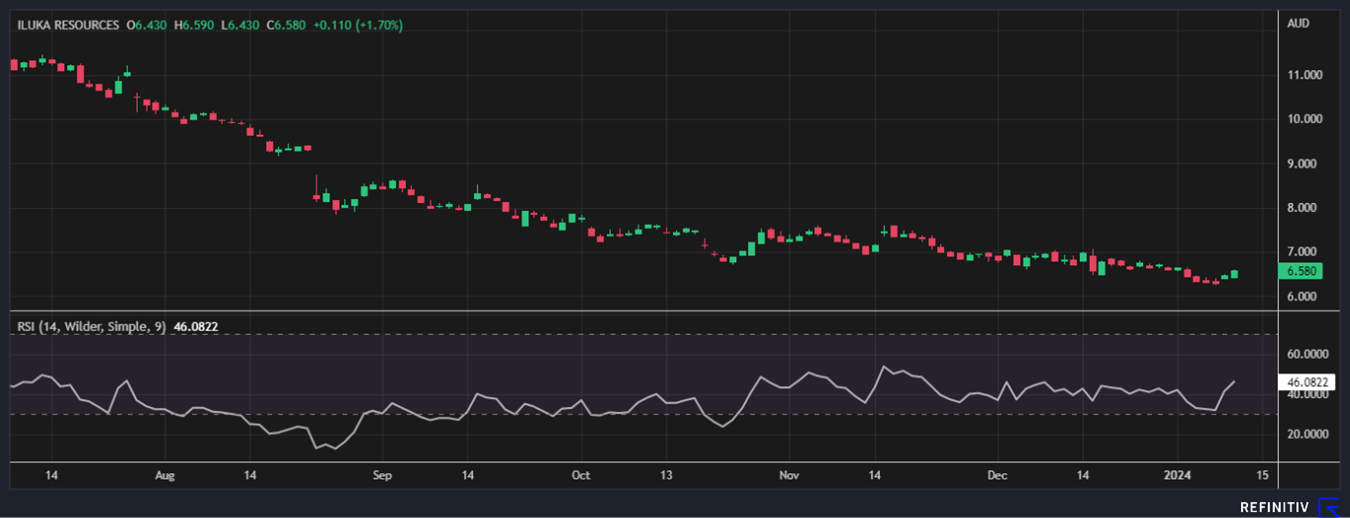This screenshot has width=1350, height=518.
Task: Click the REFINITIV logo icon
Action: coord(1328,507)
